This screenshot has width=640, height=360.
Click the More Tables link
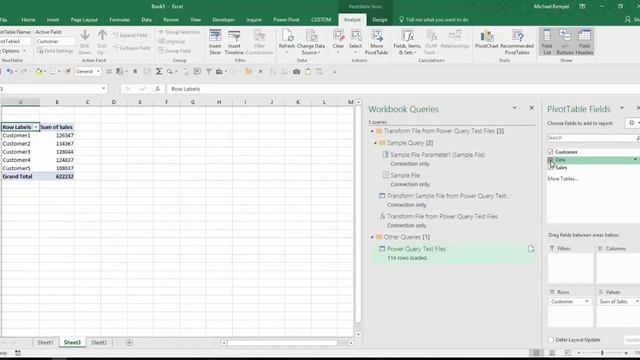point(563,179)
